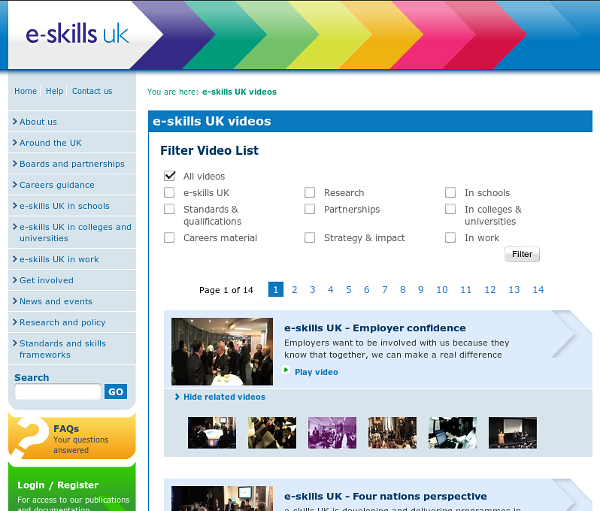Enable the Standards & qualifications checkbox
This screenshot has height=511, width=600.
170,209
